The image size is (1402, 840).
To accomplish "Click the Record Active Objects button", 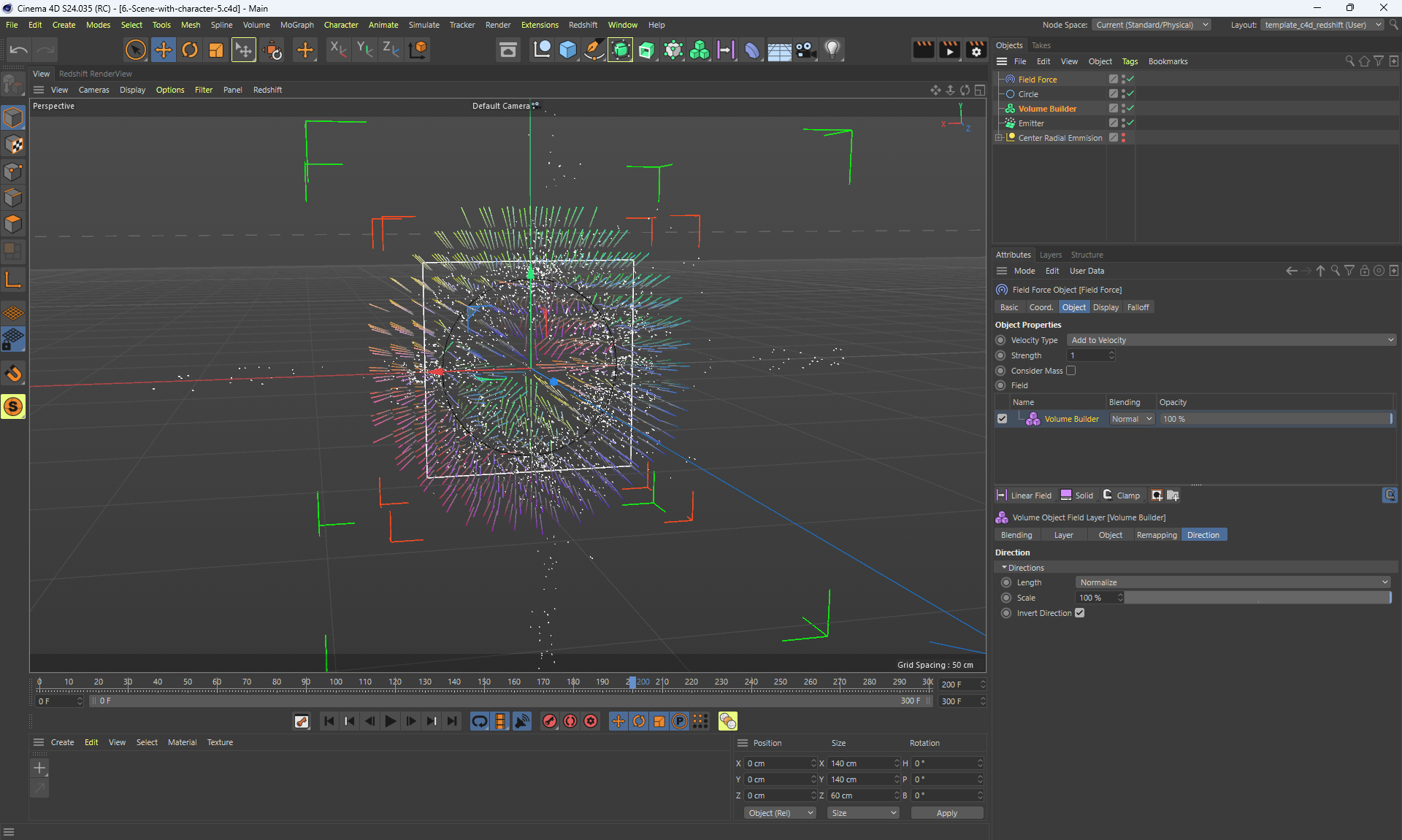I will pos(550,721).
